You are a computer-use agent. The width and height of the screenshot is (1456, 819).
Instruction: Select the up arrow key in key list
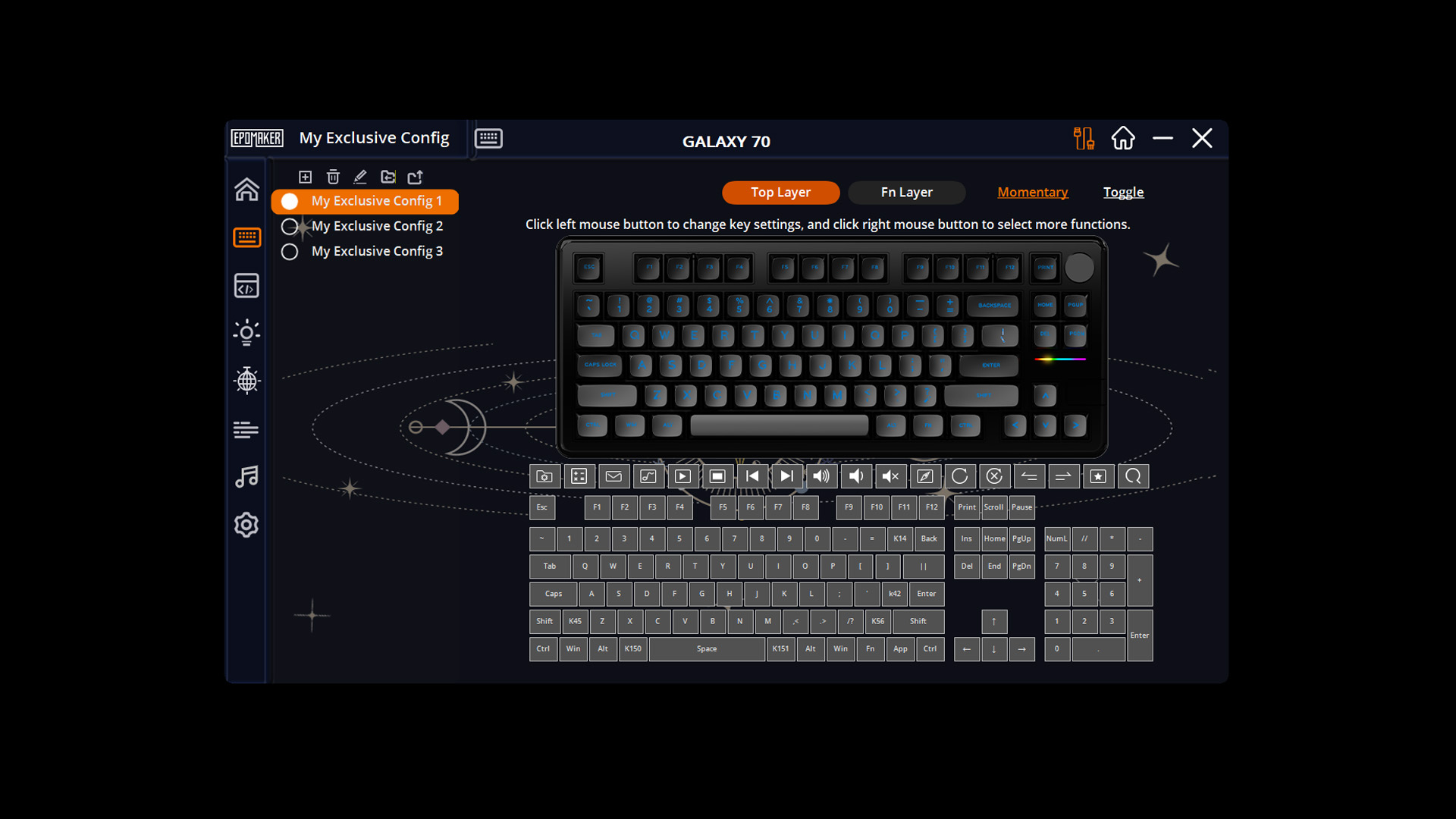994,622
